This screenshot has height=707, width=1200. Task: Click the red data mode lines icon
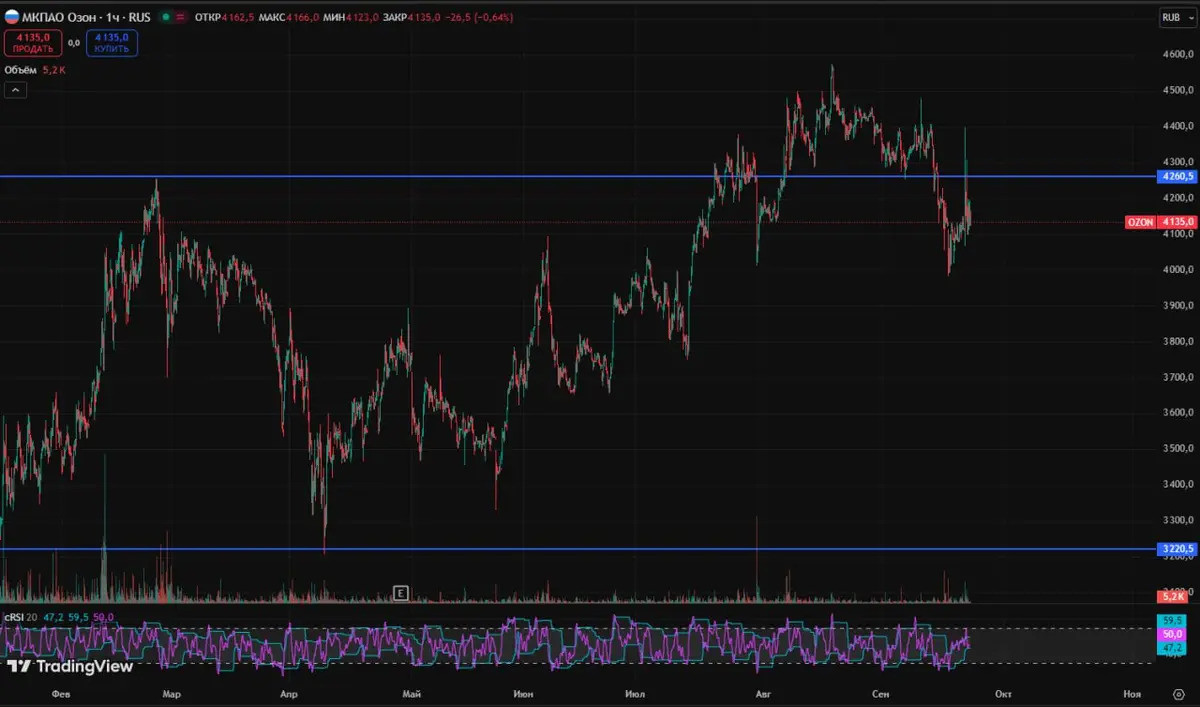click(x=180, y=17)
